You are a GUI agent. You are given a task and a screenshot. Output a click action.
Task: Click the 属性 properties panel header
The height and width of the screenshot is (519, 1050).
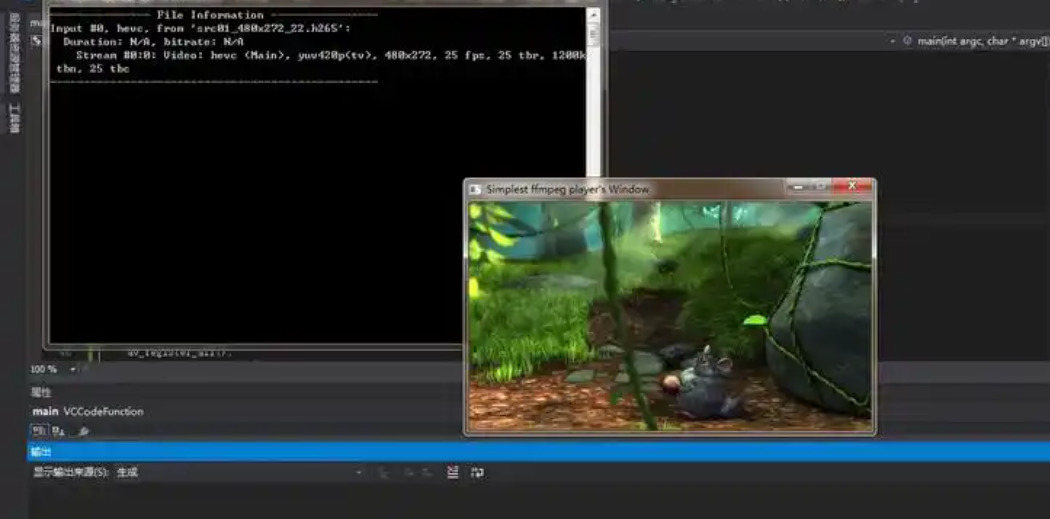(x=42, y=392)
